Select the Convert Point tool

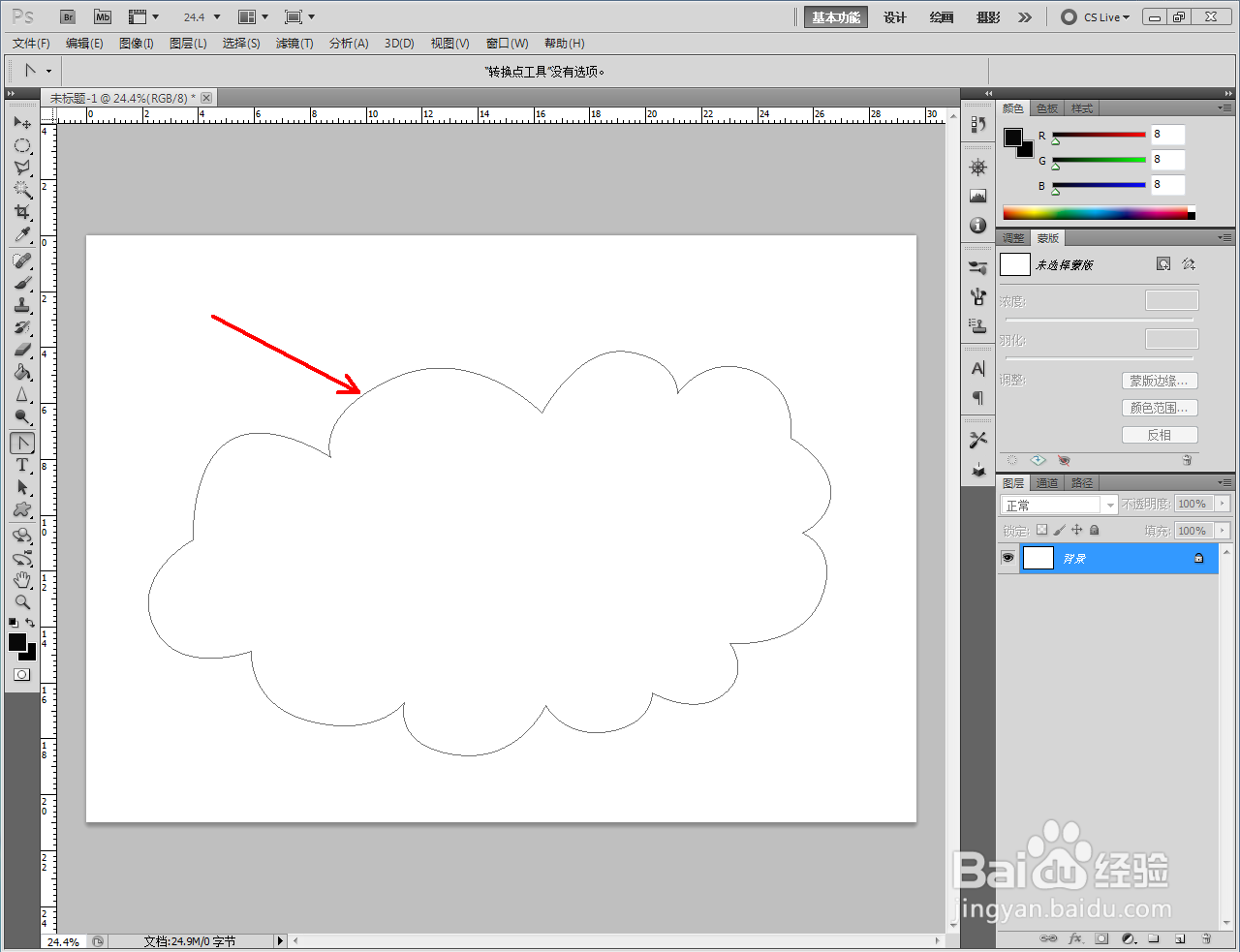pos(22,444)
